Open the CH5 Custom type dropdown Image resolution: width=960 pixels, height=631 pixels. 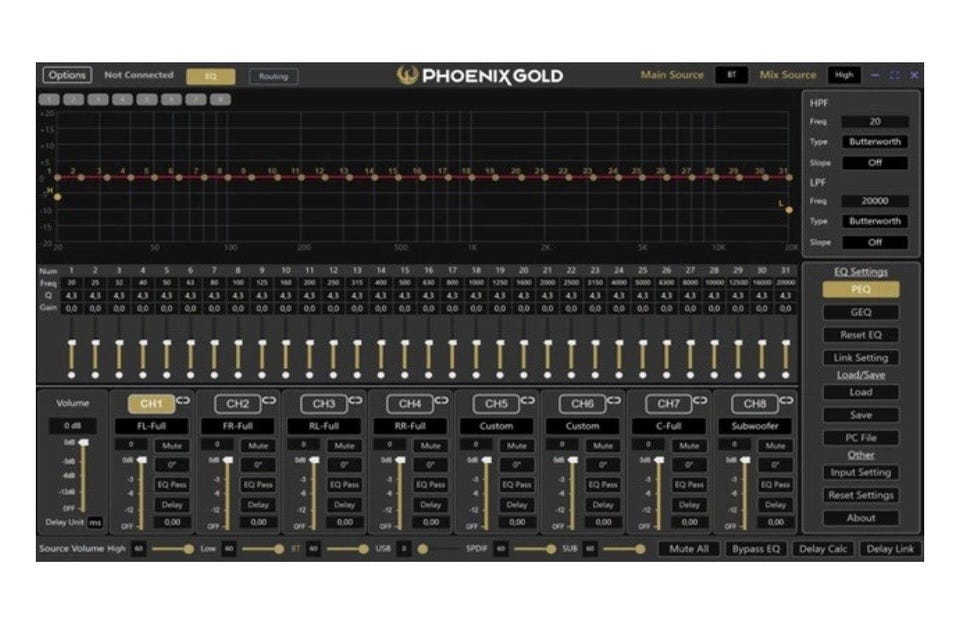(496, 426)
